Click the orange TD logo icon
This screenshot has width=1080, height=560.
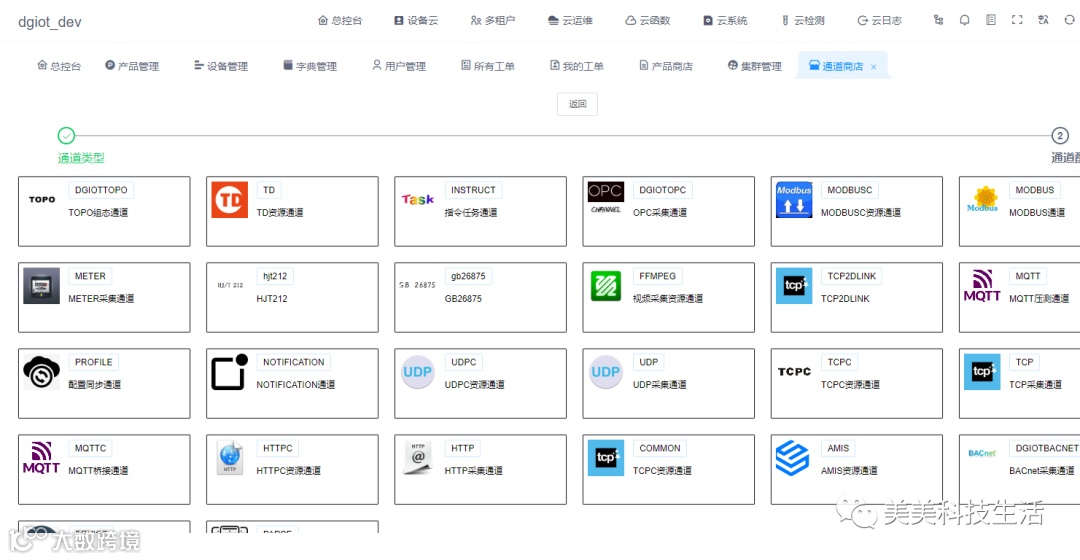[229, 200]
